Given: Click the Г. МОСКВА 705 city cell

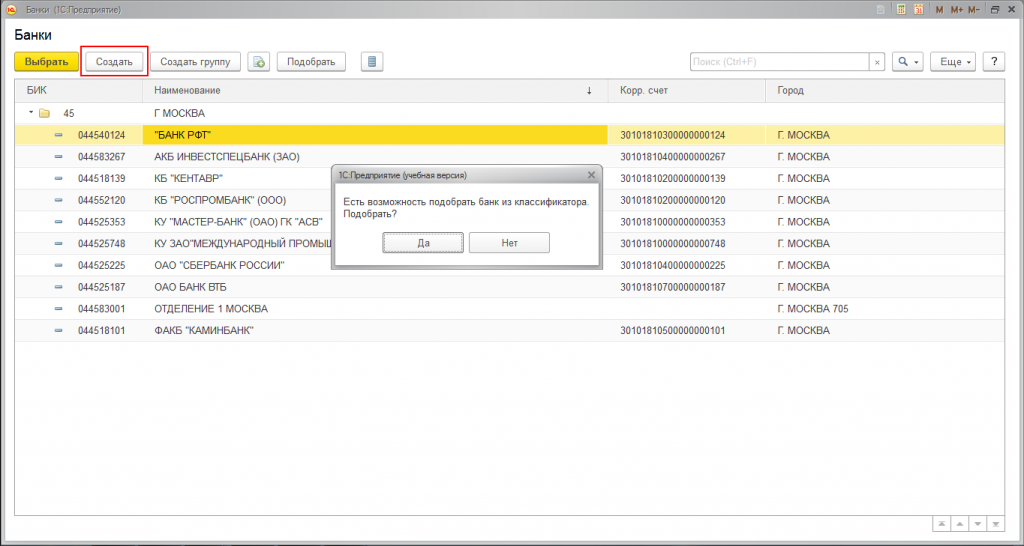Looking at the screenshot, I should (x=812, y=309).
